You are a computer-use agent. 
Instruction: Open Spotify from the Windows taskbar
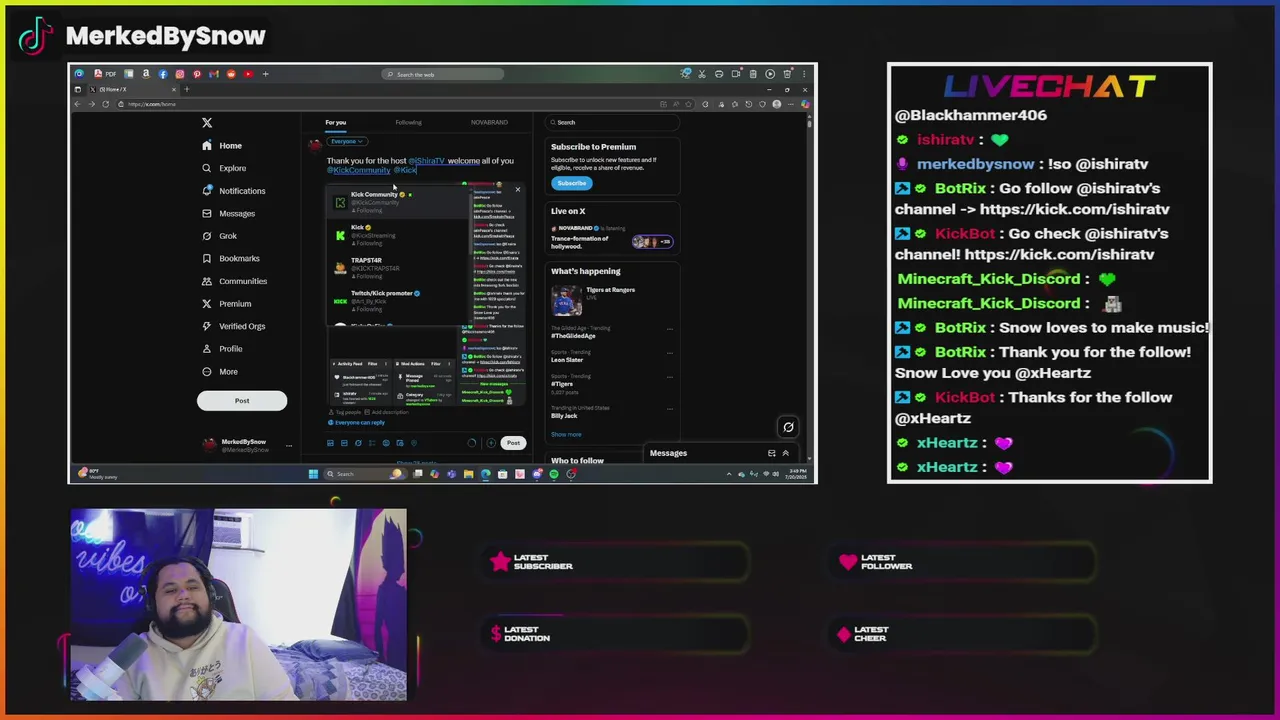[x=553, y=474]
